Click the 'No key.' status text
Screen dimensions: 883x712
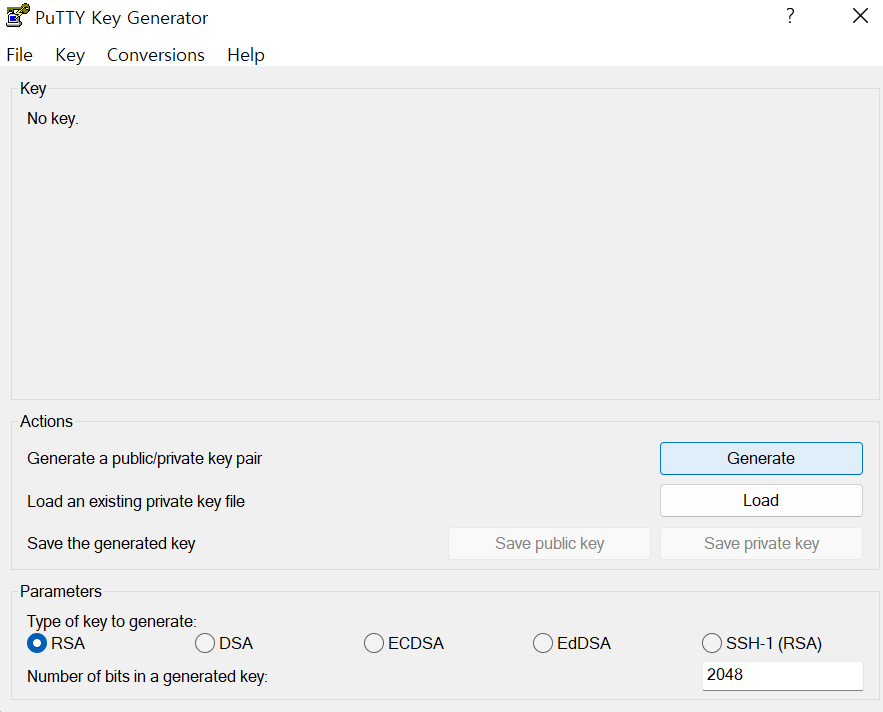53,119
